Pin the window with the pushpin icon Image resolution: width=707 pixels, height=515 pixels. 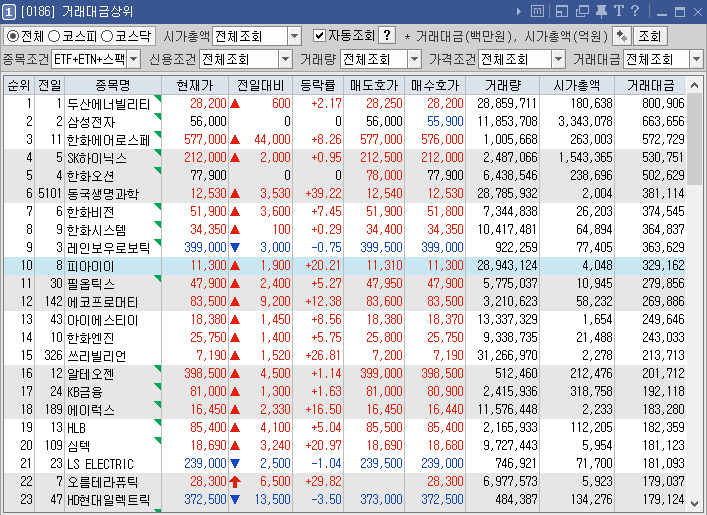click(x=601, y=11)
